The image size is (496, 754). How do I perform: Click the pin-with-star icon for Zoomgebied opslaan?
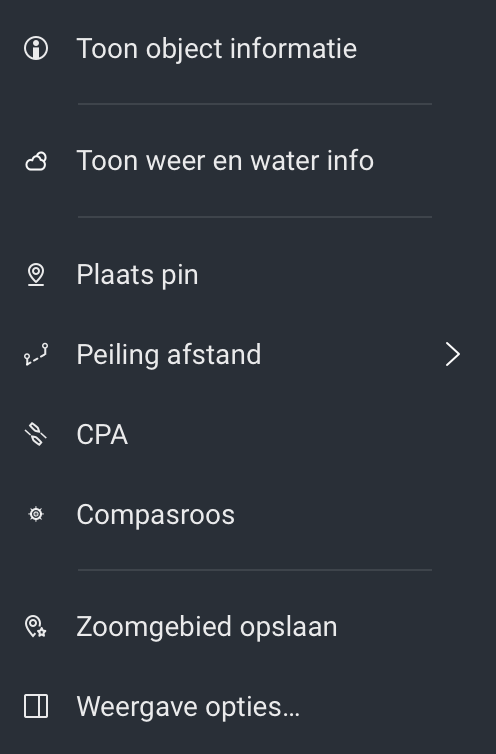pos(36,627)
